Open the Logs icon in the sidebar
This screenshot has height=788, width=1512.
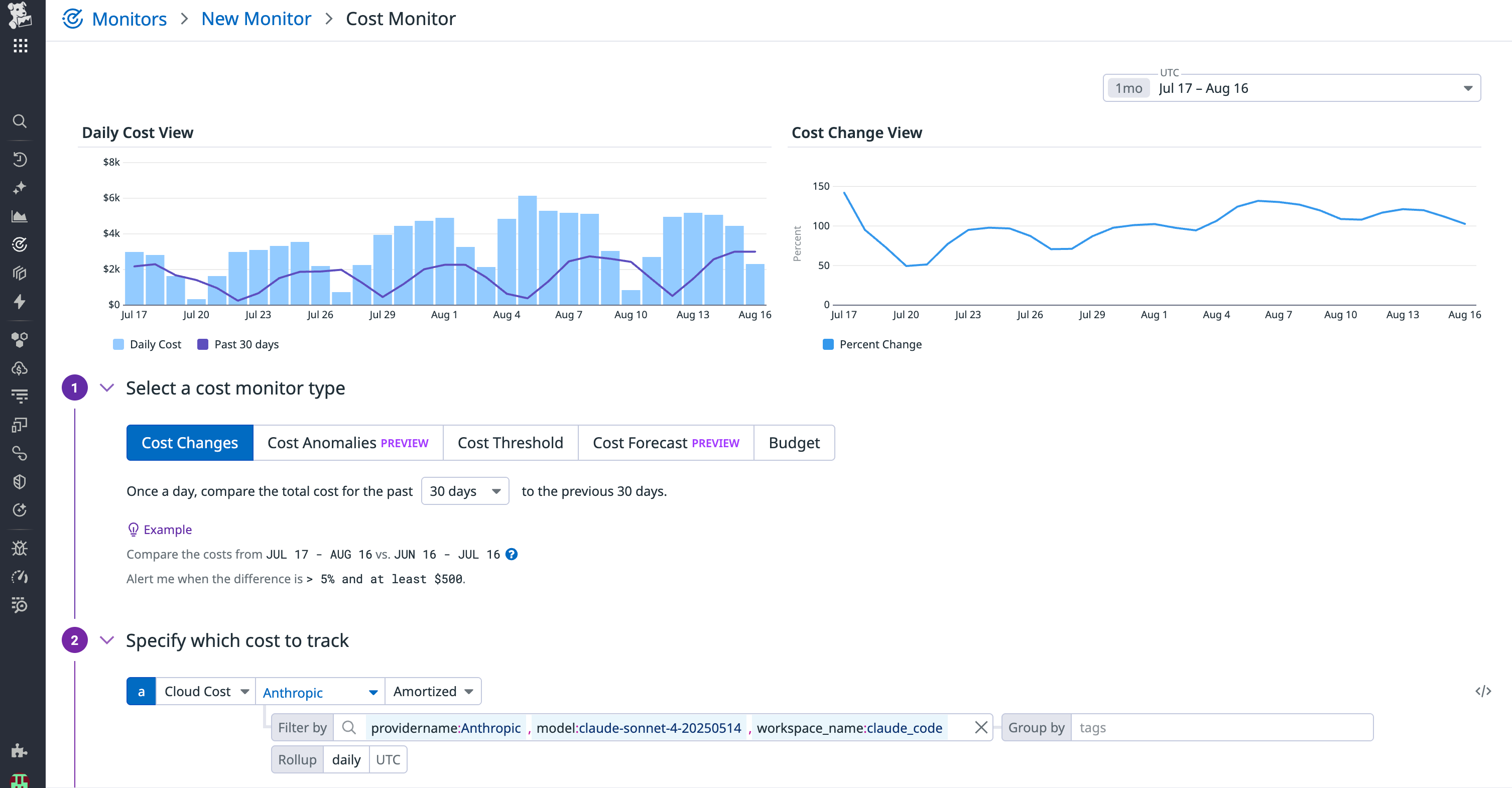(x=20, y=396)
